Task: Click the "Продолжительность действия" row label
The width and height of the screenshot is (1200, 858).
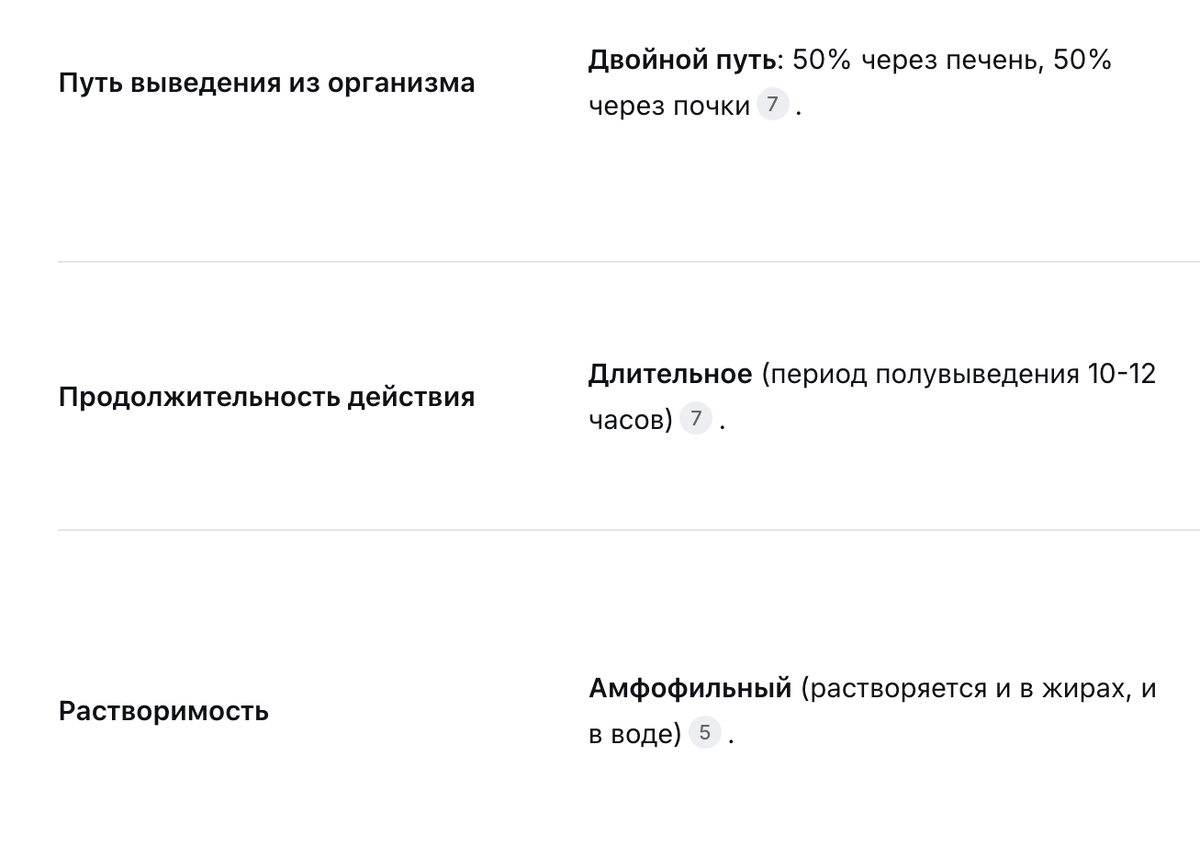Action: [267, 397]
